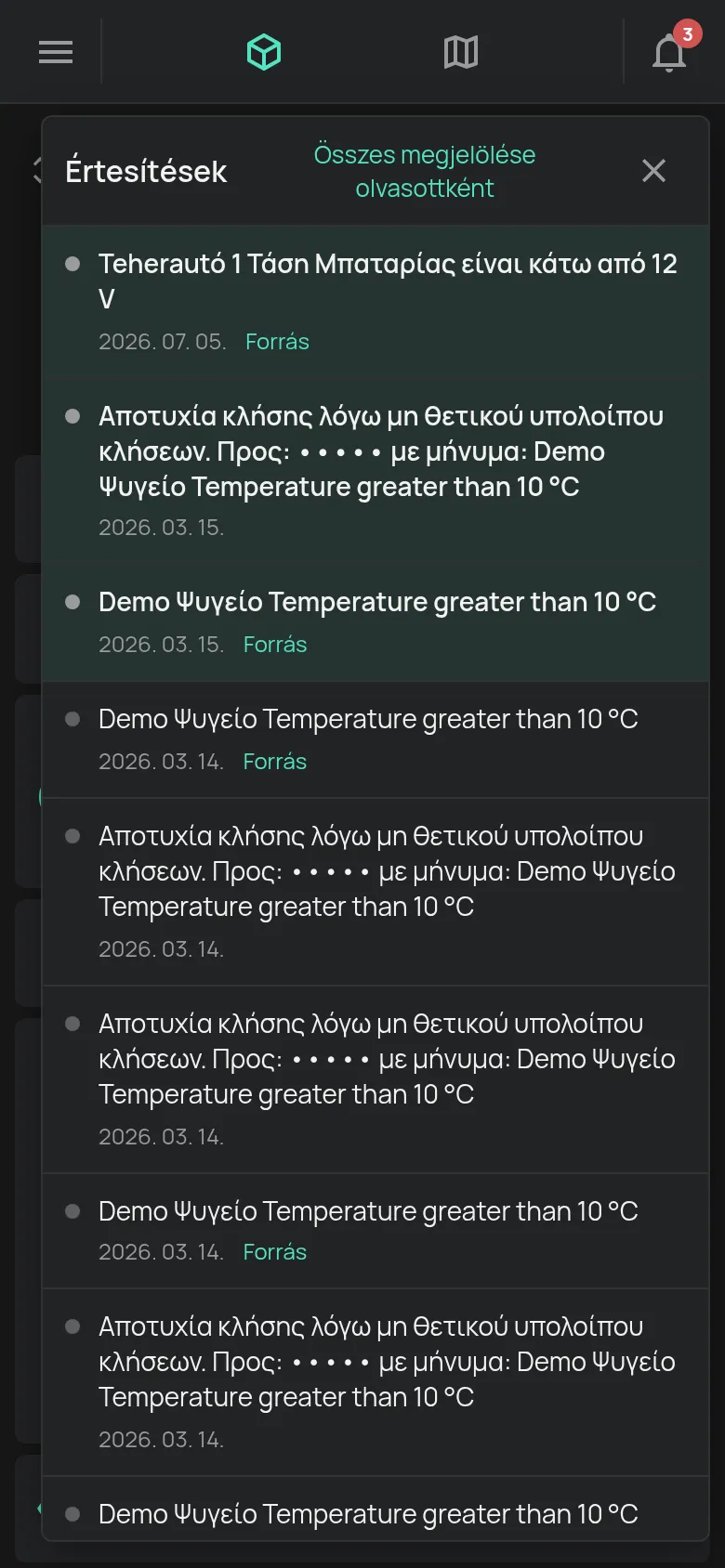The height and width of the screenshot is (1568, 725).
Task: Toggle unread dot of highlighted Demo Ψυγείο notification
Action: 72,602
